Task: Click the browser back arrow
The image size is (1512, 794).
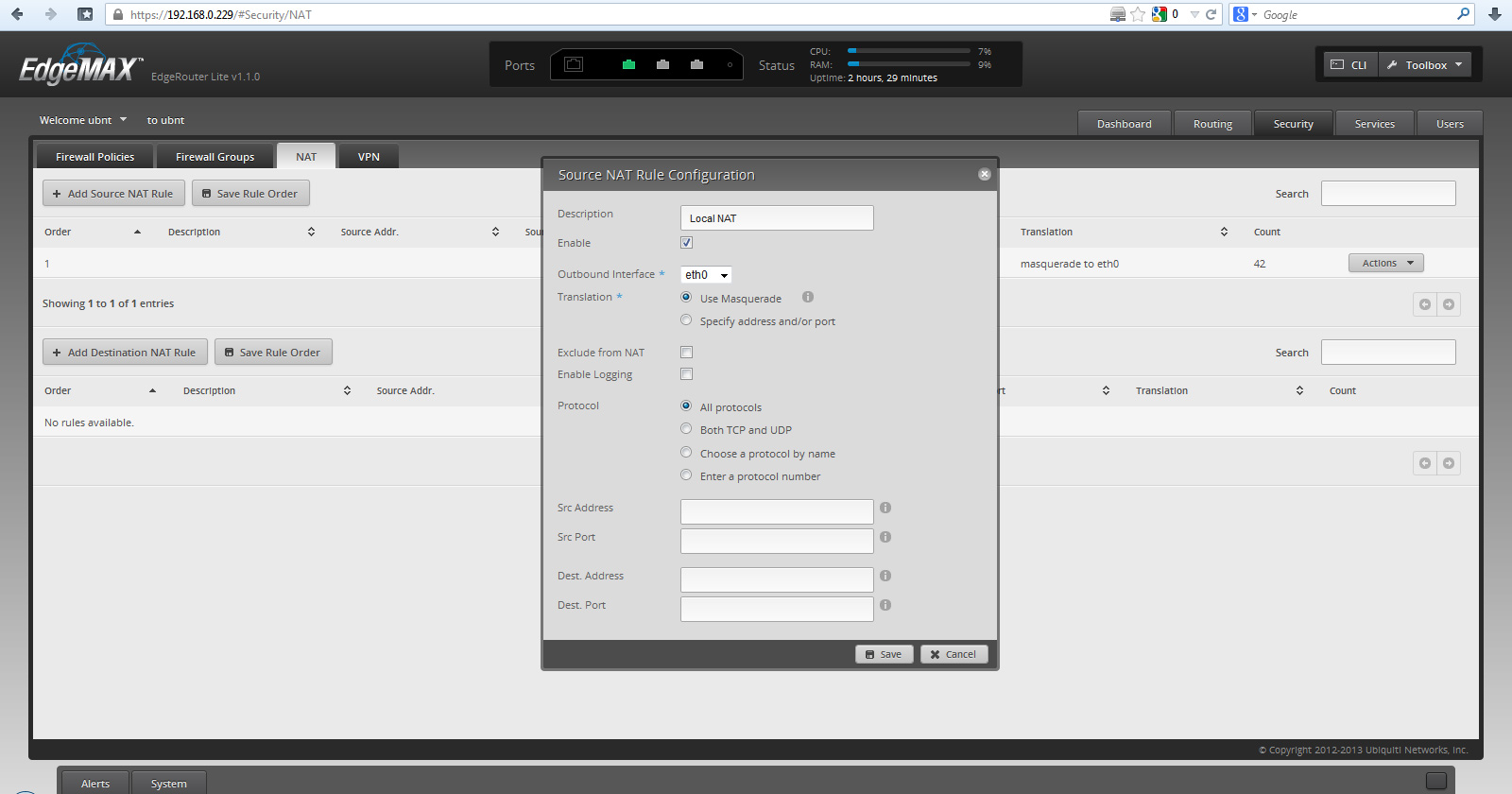Action: pyautogui.click(x=17, y=14)
